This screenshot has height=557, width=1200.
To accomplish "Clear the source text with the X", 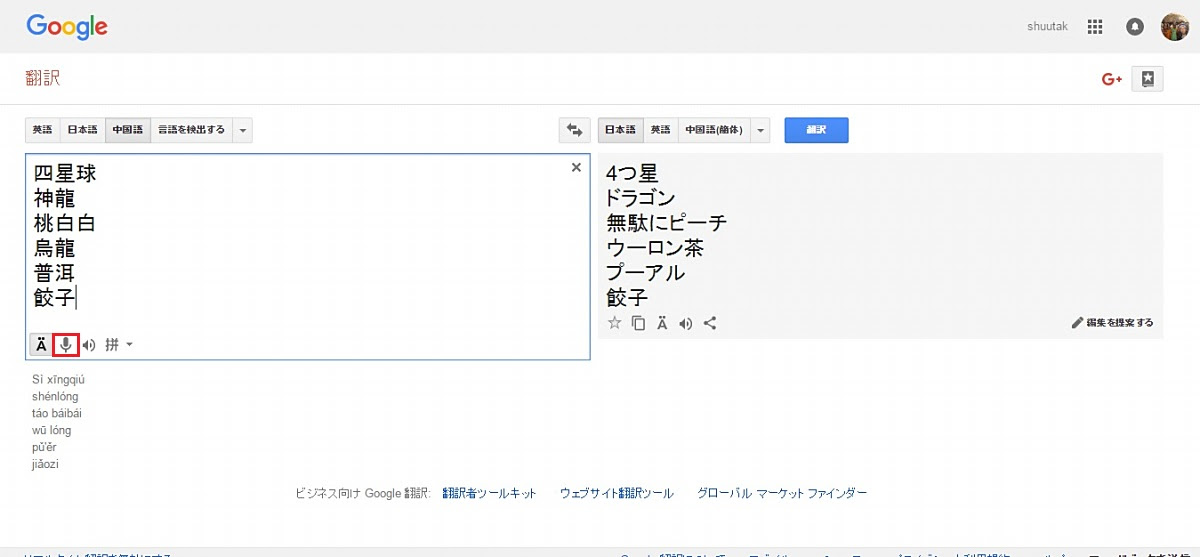I will [576, 168].
